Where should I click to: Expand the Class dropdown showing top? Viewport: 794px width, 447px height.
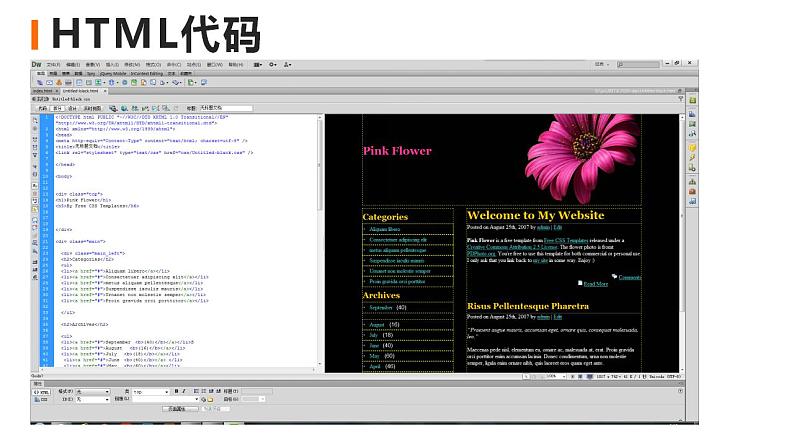click(x=150, y=391)
